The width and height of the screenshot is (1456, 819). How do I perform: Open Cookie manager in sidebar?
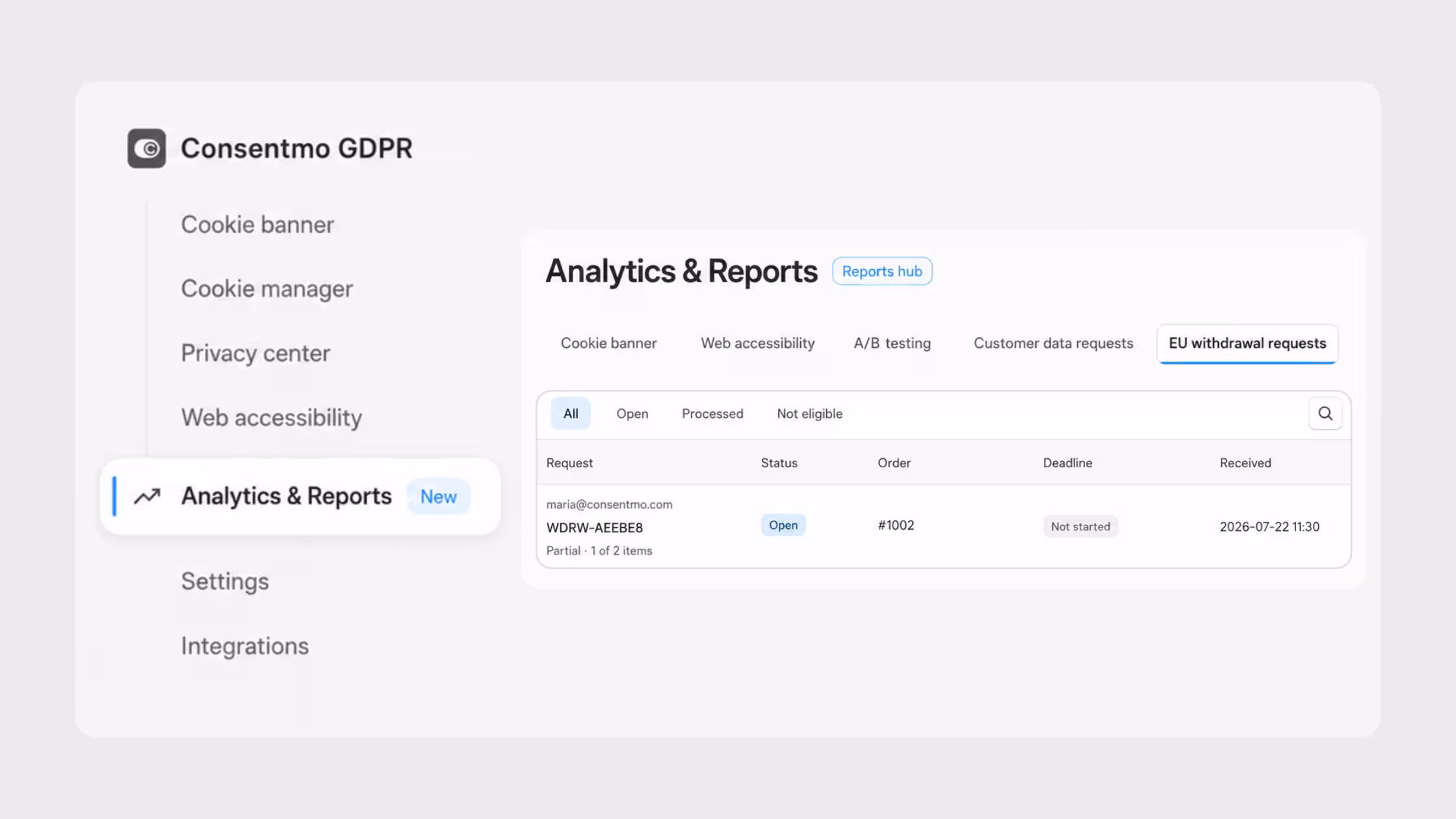(266, 289)
